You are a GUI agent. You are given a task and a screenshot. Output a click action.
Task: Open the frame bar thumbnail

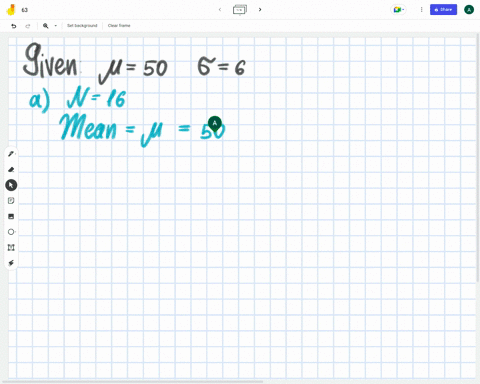240,10
